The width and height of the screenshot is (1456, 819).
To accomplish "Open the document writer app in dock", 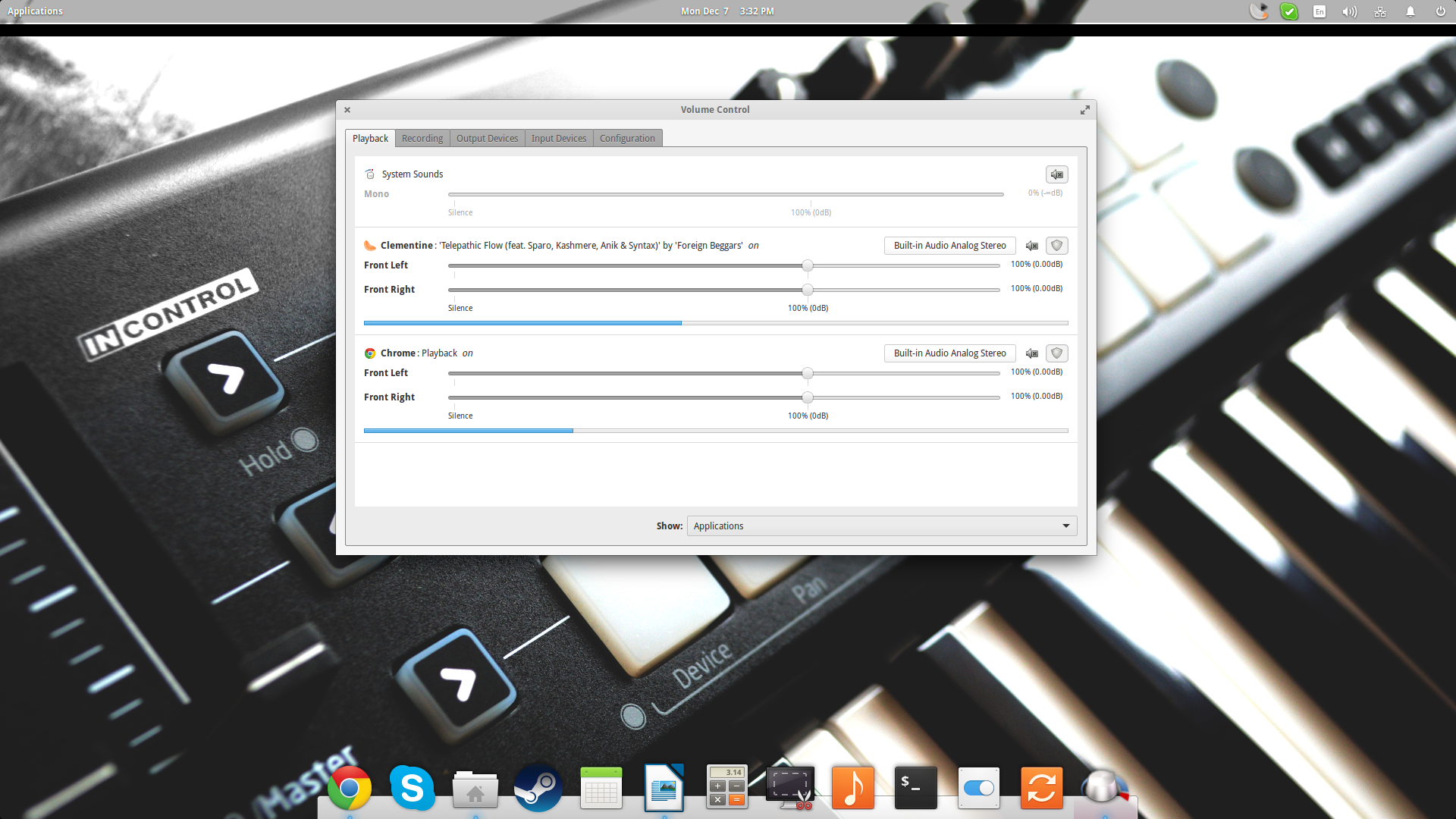I will pos(664,789).
